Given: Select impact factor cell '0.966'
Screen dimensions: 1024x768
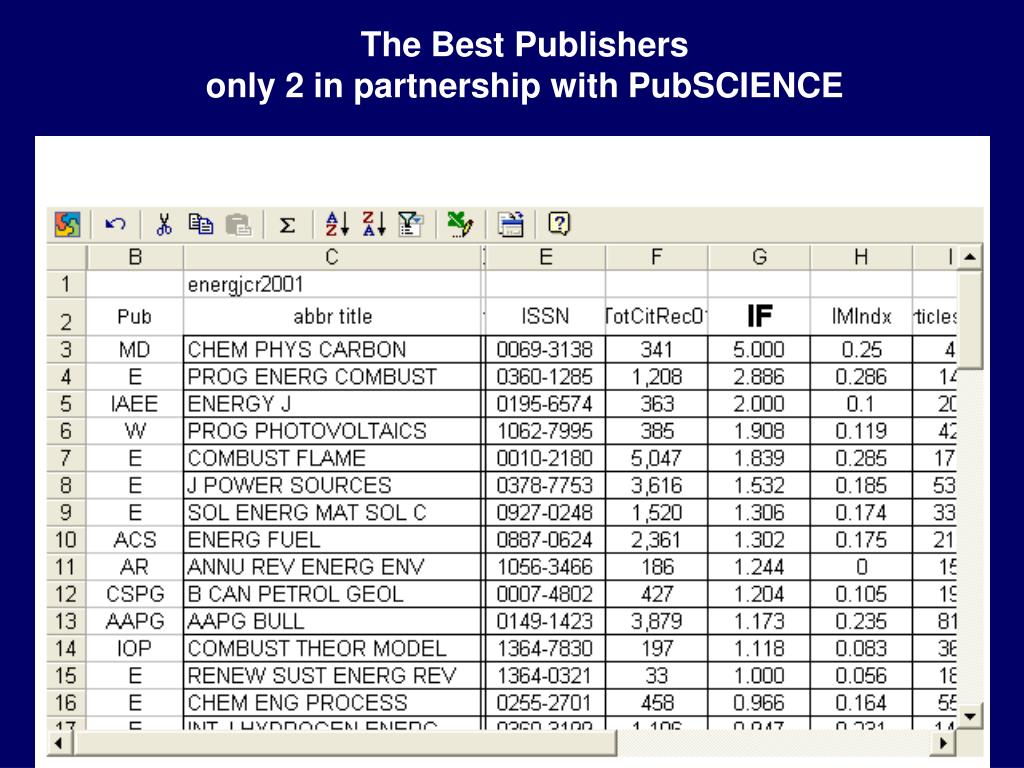Looking at the screenshot, I should point(760,703).
